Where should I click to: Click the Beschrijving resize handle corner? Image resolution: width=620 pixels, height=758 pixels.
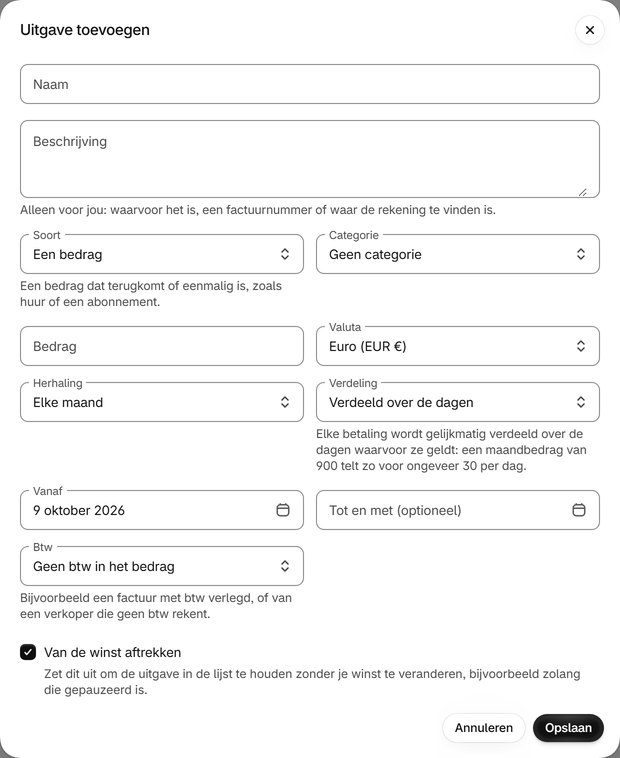click(583, 192)
